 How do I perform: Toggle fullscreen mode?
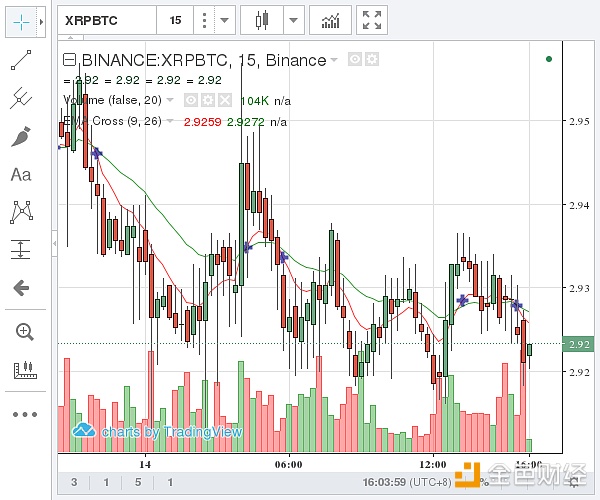pyautogui.click(x=372, y=20)
